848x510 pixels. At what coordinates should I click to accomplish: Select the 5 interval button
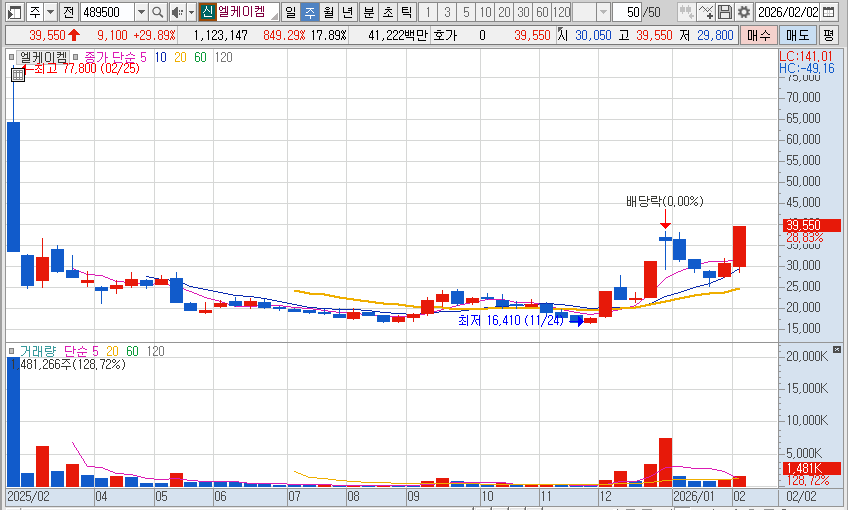(x=466, y=11)
